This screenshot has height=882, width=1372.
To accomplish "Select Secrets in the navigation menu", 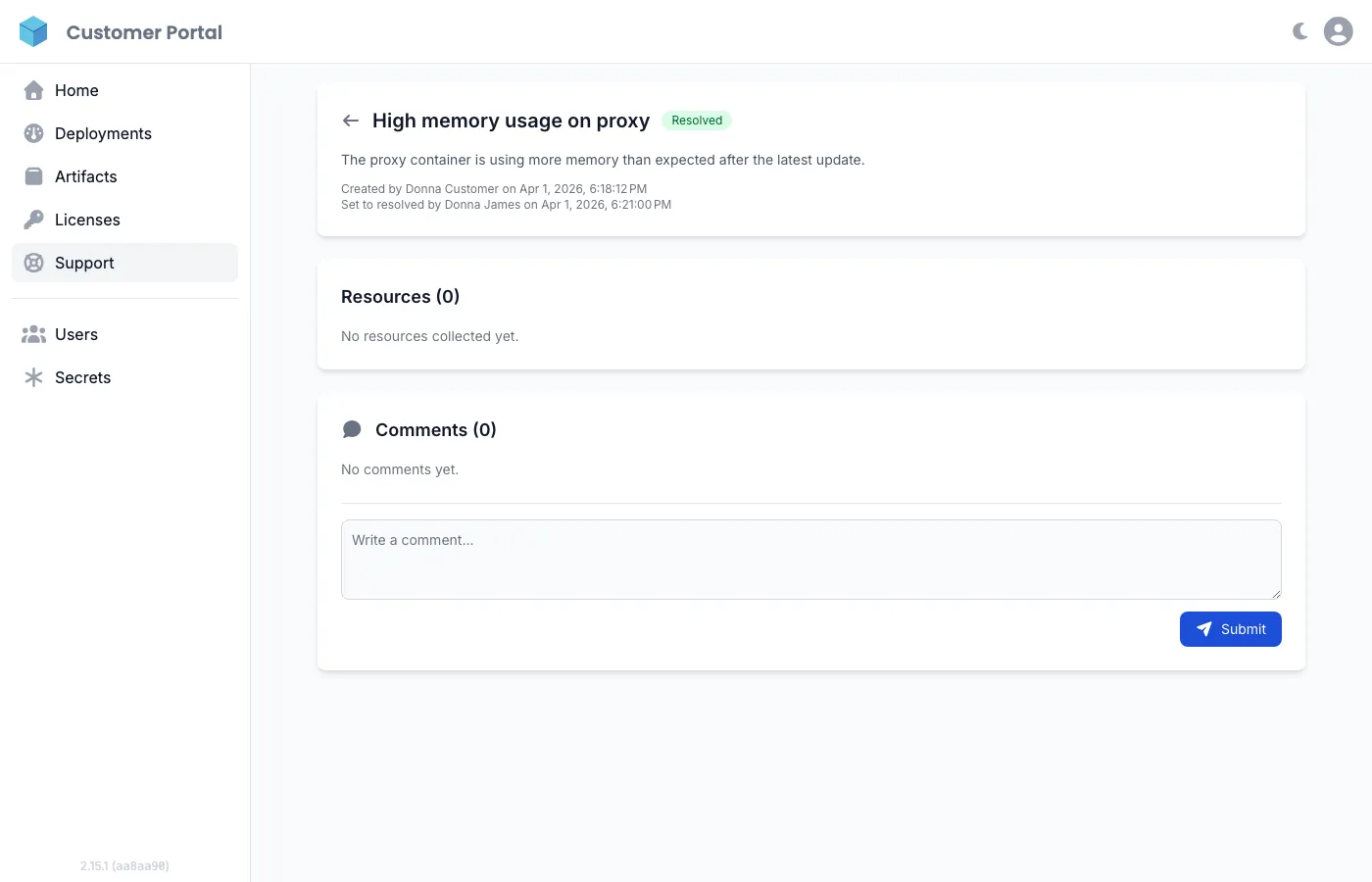I will pyautogui.click(x=82, y=377).
